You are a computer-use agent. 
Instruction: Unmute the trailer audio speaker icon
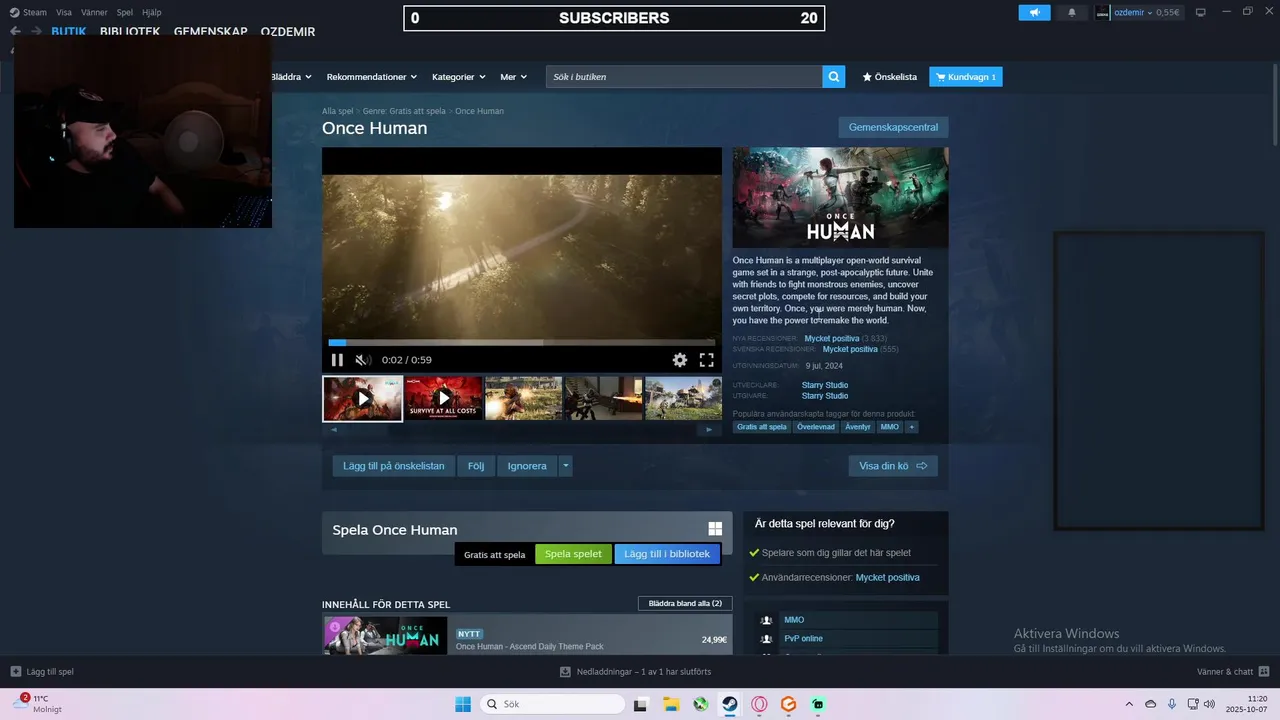[363, 360]
